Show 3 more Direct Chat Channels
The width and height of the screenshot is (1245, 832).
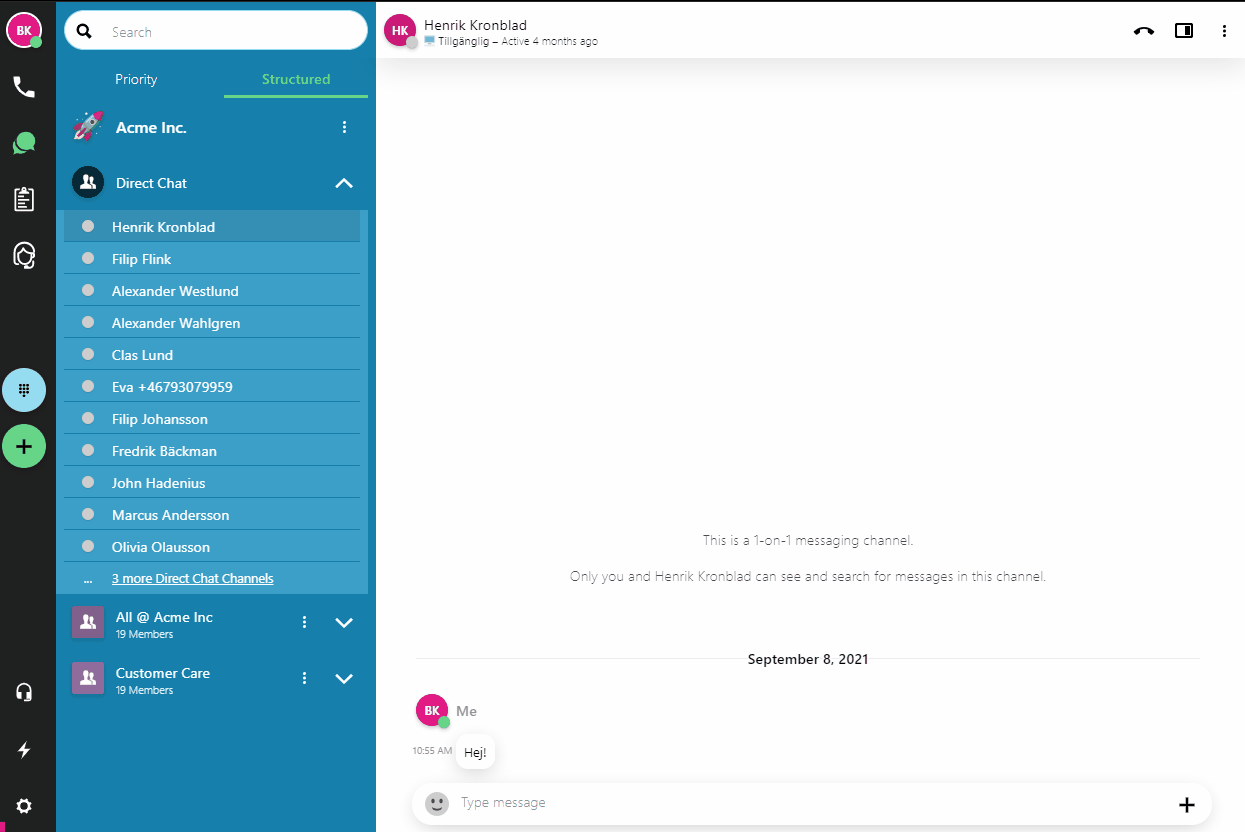pos(193,578)
